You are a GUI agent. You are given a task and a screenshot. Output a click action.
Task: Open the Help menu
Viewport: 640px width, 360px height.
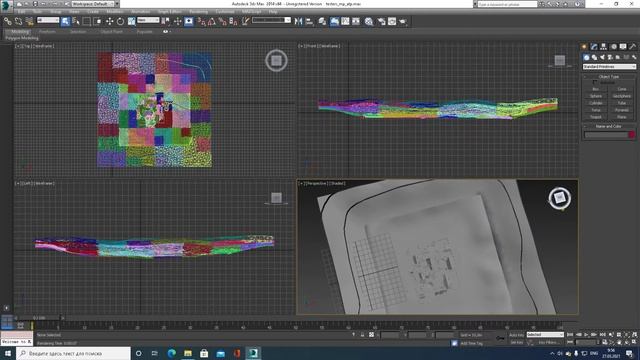click(273, 11)
